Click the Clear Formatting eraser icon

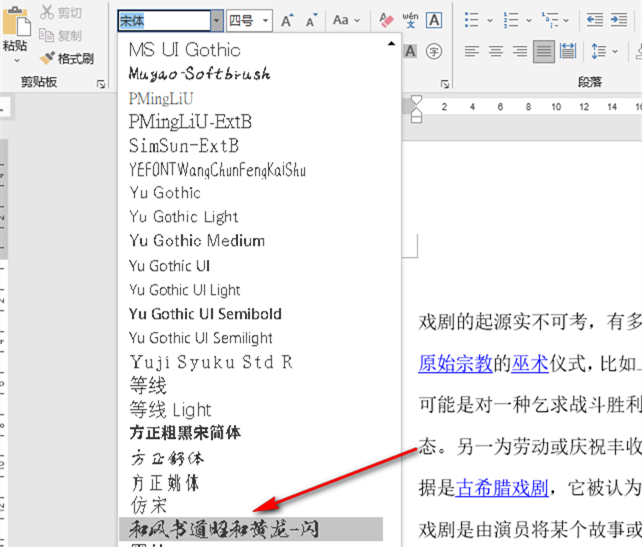pos(387,20)
